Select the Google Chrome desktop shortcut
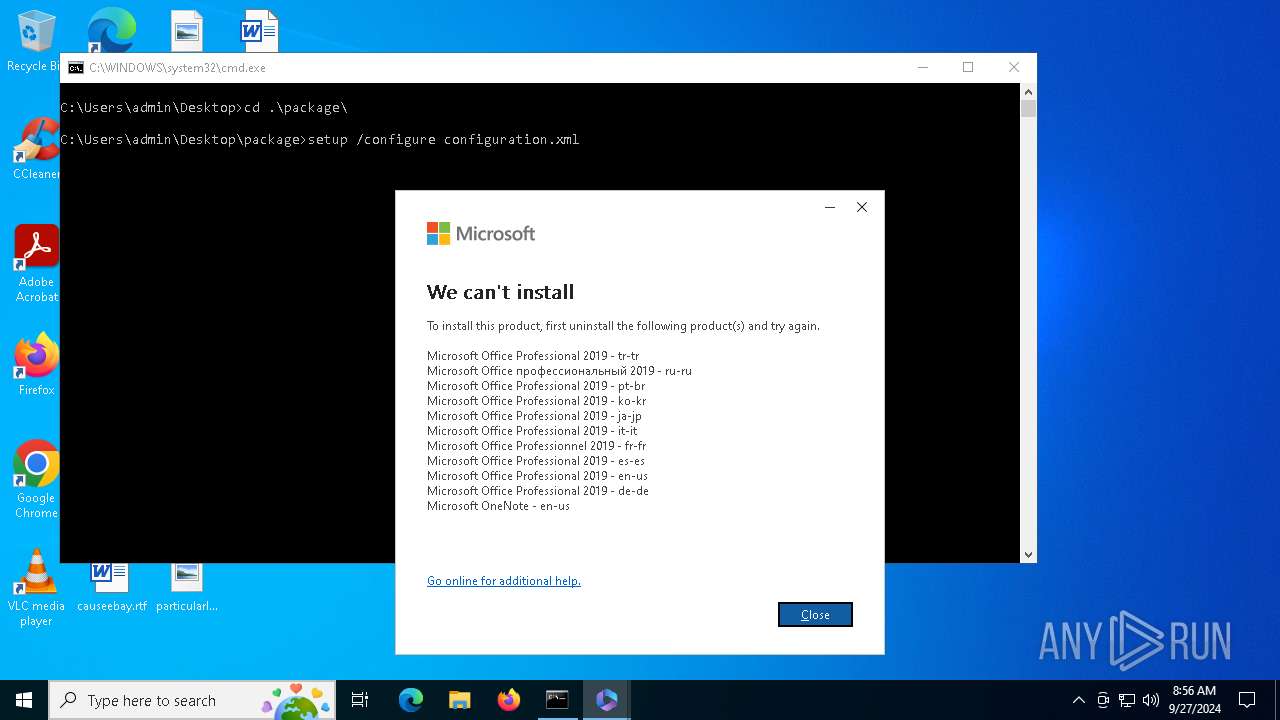The width and height of the screenshot is (1280, 720). coord(36,479)
